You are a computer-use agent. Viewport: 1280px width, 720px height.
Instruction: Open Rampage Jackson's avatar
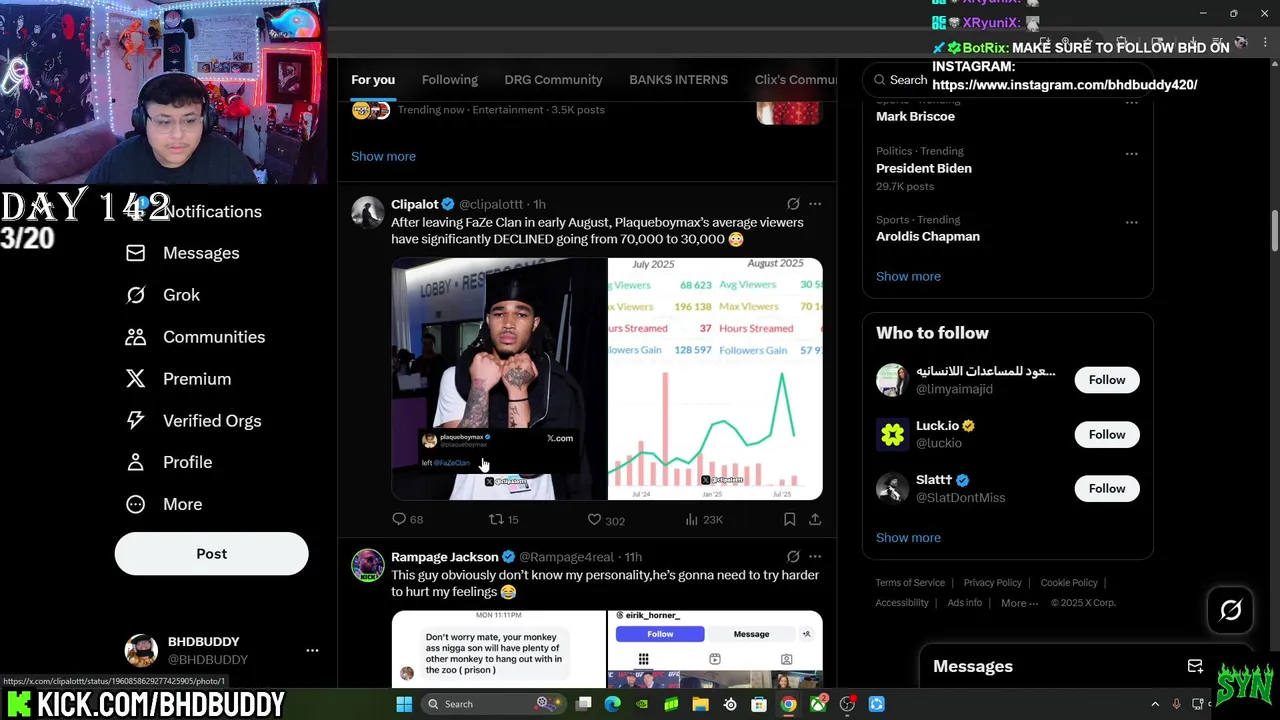pyautogui.click(x=367, y=565)
